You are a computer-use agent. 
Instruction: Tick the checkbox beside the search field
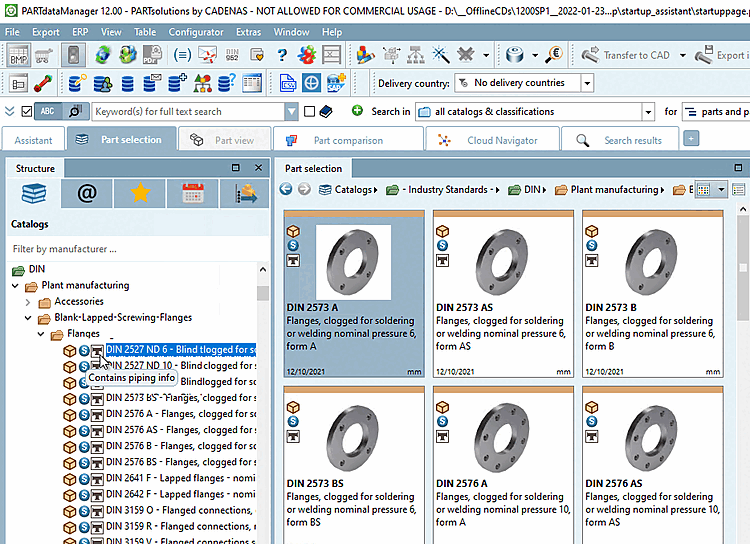click(310, 112)
